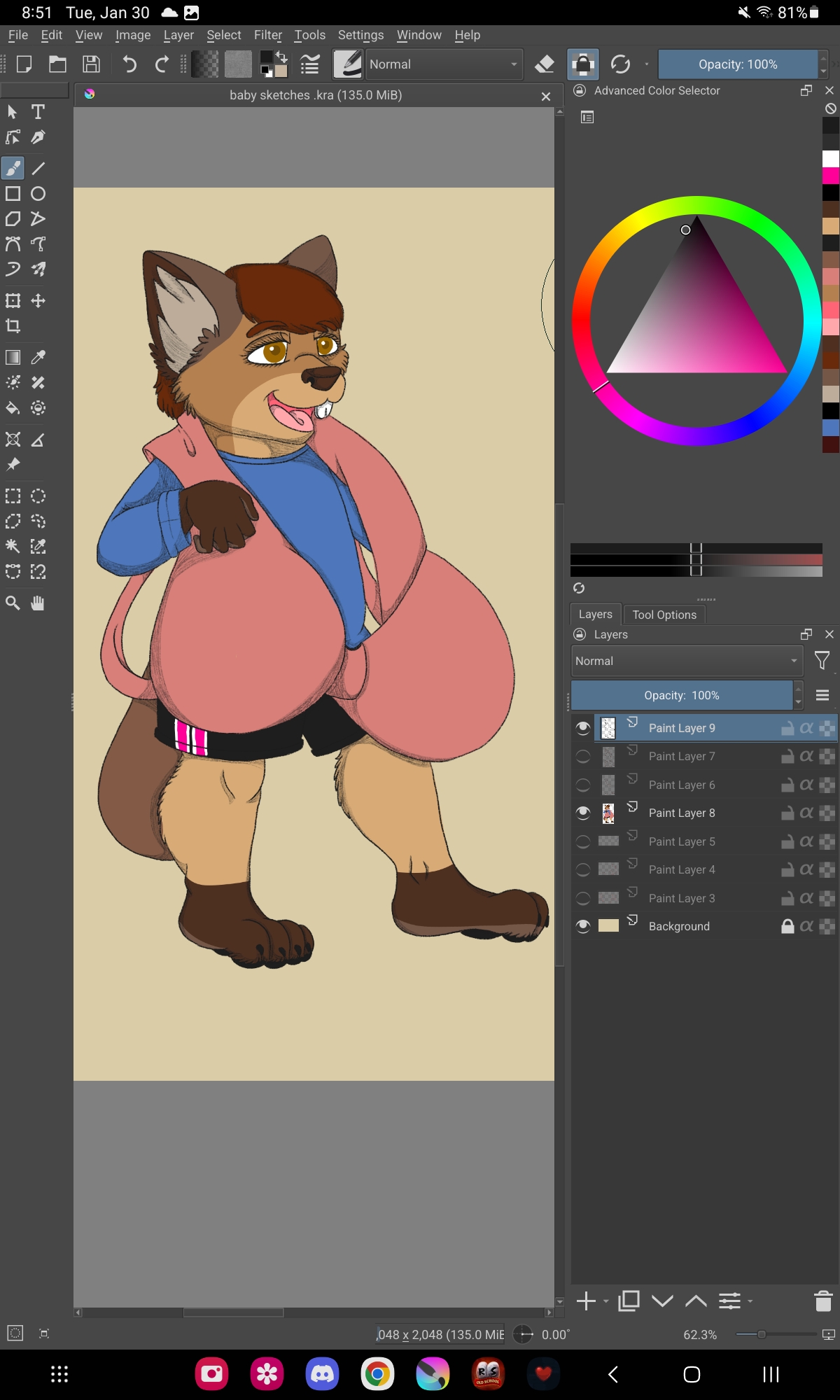The image size is (840, 1400).
Task: Unlock the Background layer lock
Action: 787,927
